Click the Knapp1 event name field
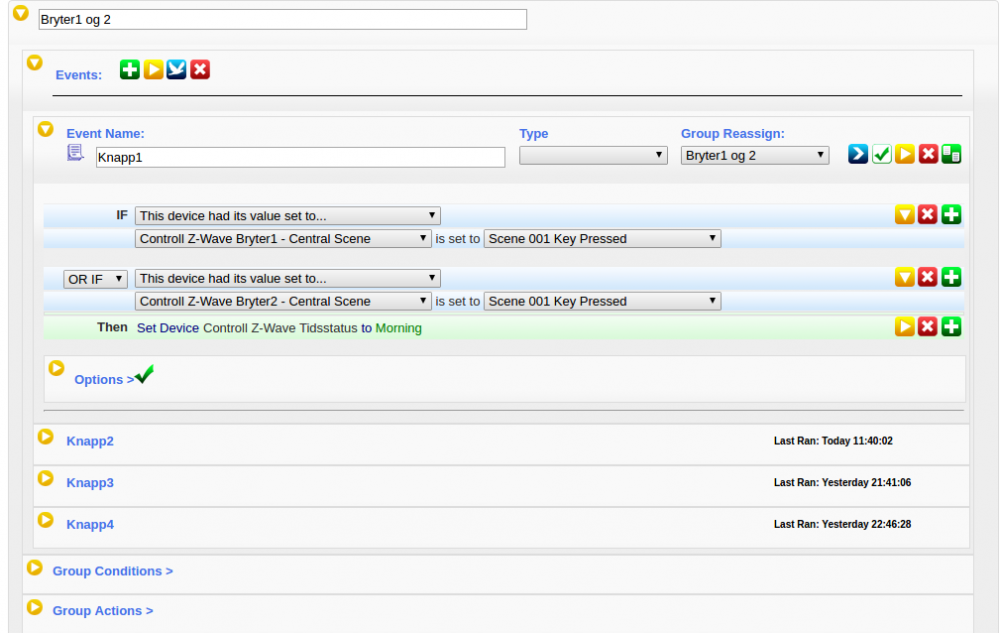 tap(300, 157)
